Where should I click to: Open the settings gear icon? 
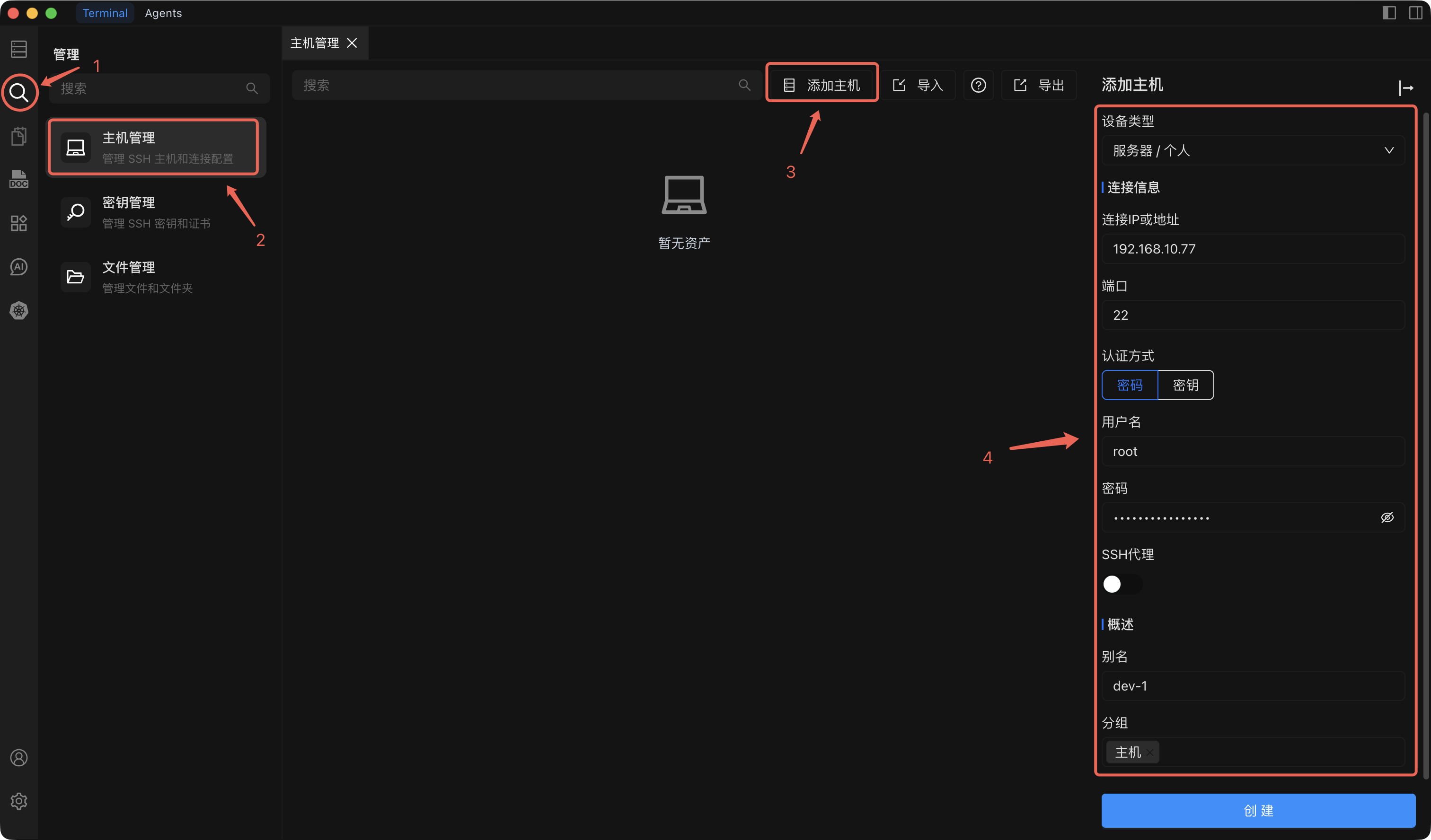19,801
